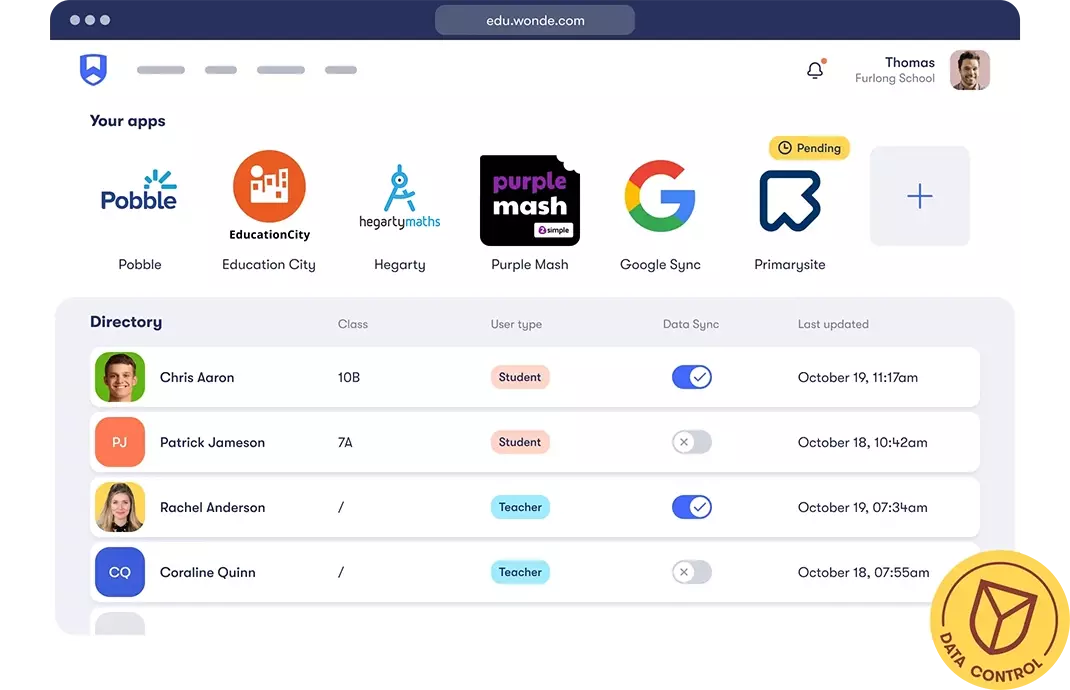
Task: Click the Data Sync column header
Action: (691, 324)
